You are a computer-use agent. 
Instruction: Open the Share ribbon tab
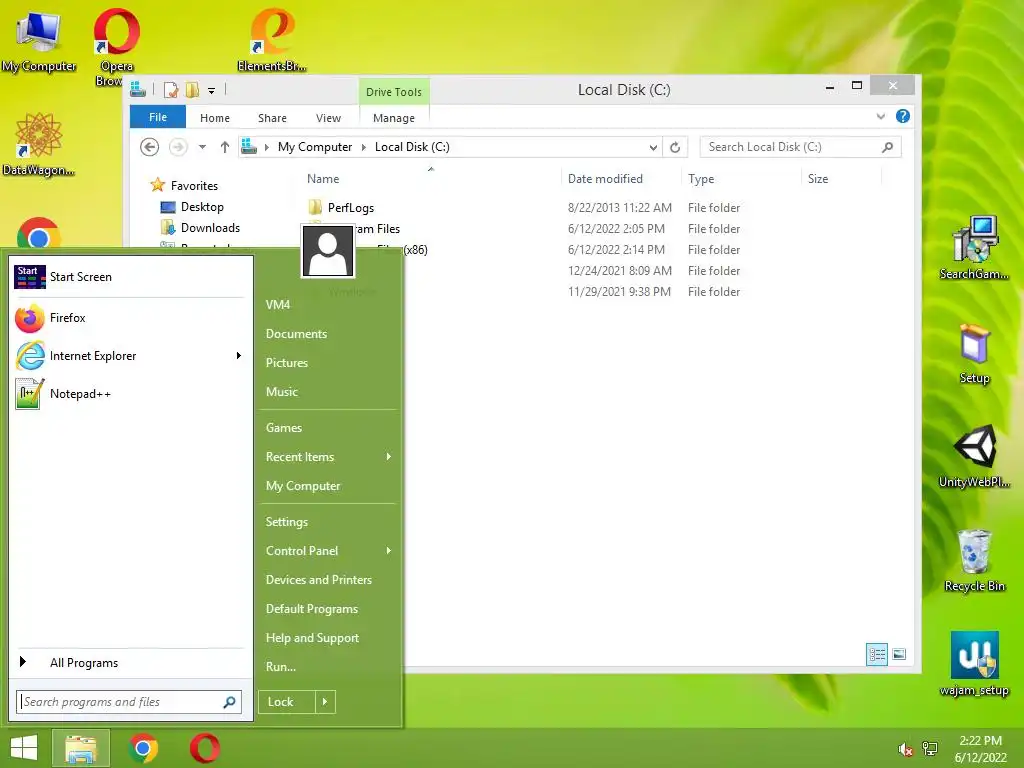point(272,118)
